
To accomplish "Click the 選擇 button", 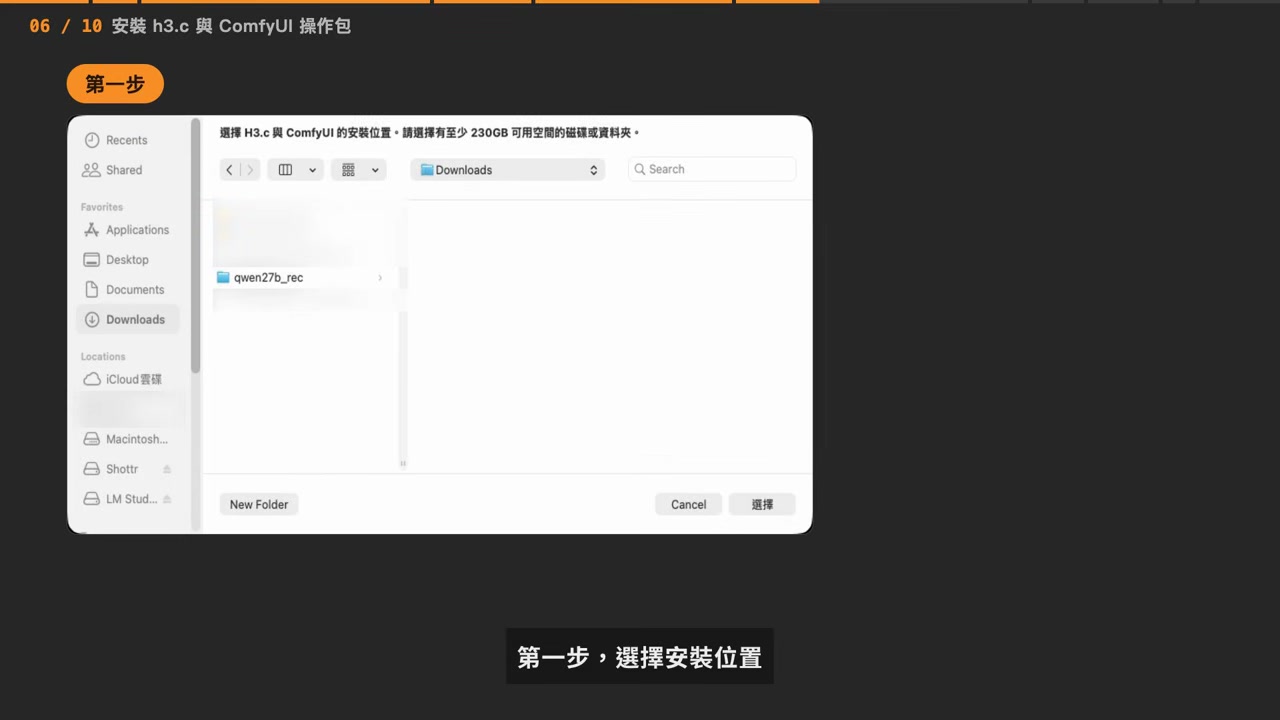I will click(x=762, y=504).
